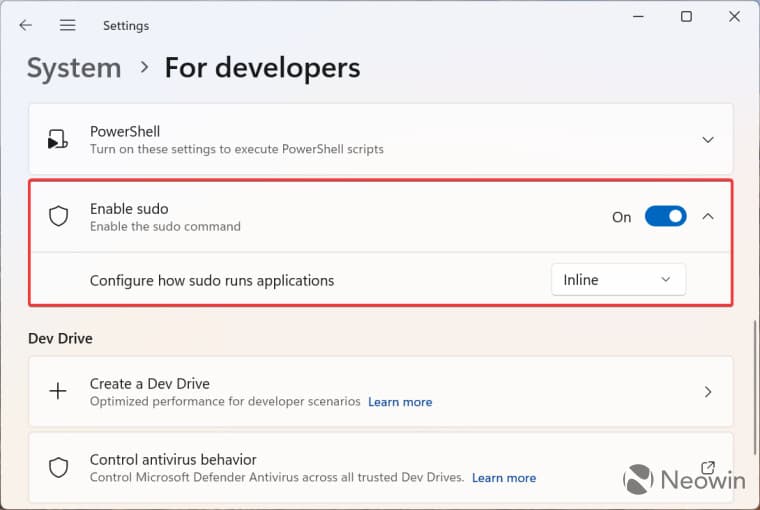Click the 'PowerShell' row title
Image resolution: width=760 pixels, height=510 pixels.
(x=125, y=131)
